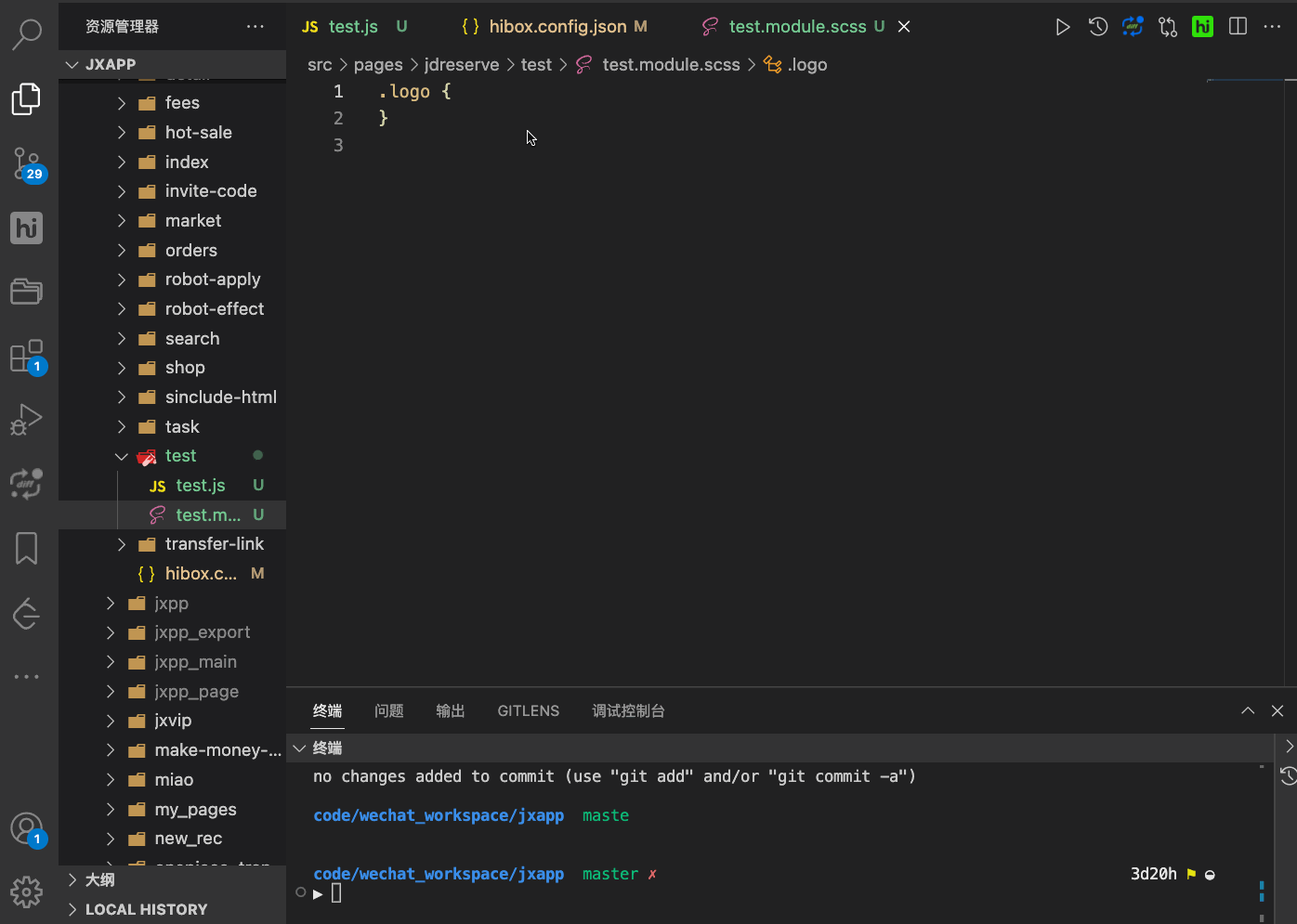This screenshot has width=1297, height=924.
Task: Select the sinclude-html folder
Action: 172,397
